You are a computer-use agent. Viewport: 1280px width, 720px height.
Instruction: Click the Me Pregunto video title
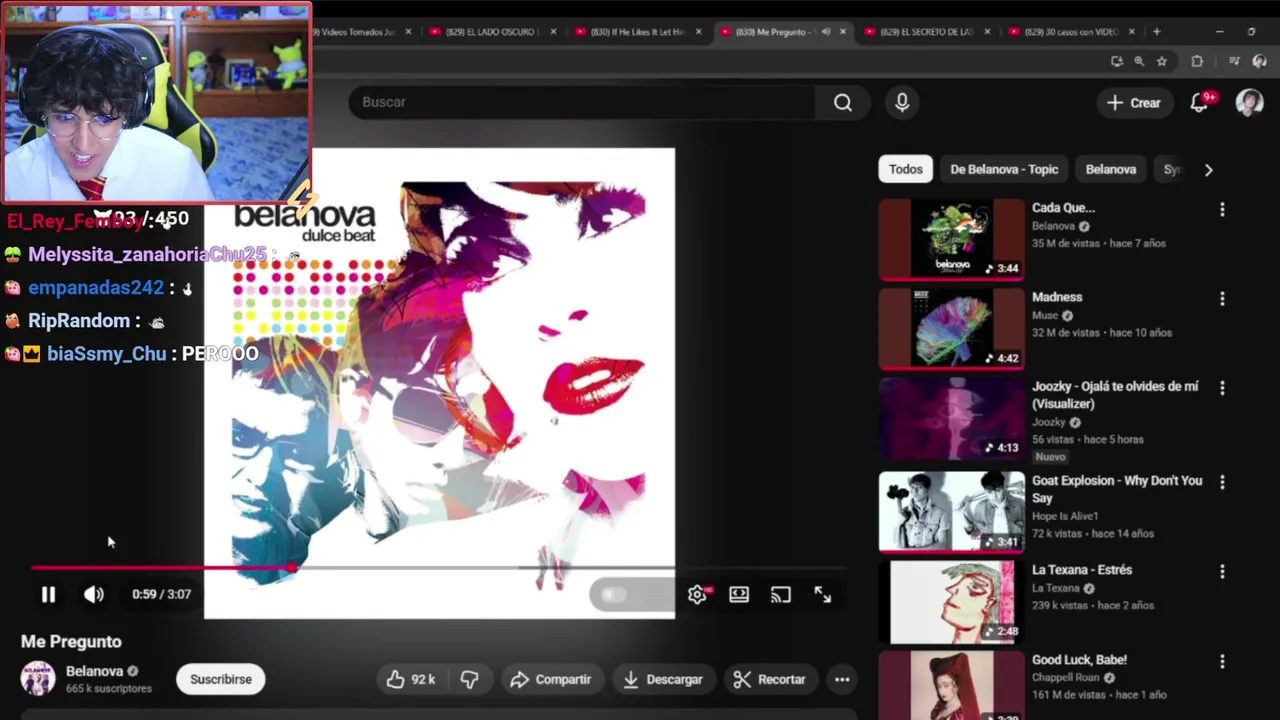tap(71, 642)
